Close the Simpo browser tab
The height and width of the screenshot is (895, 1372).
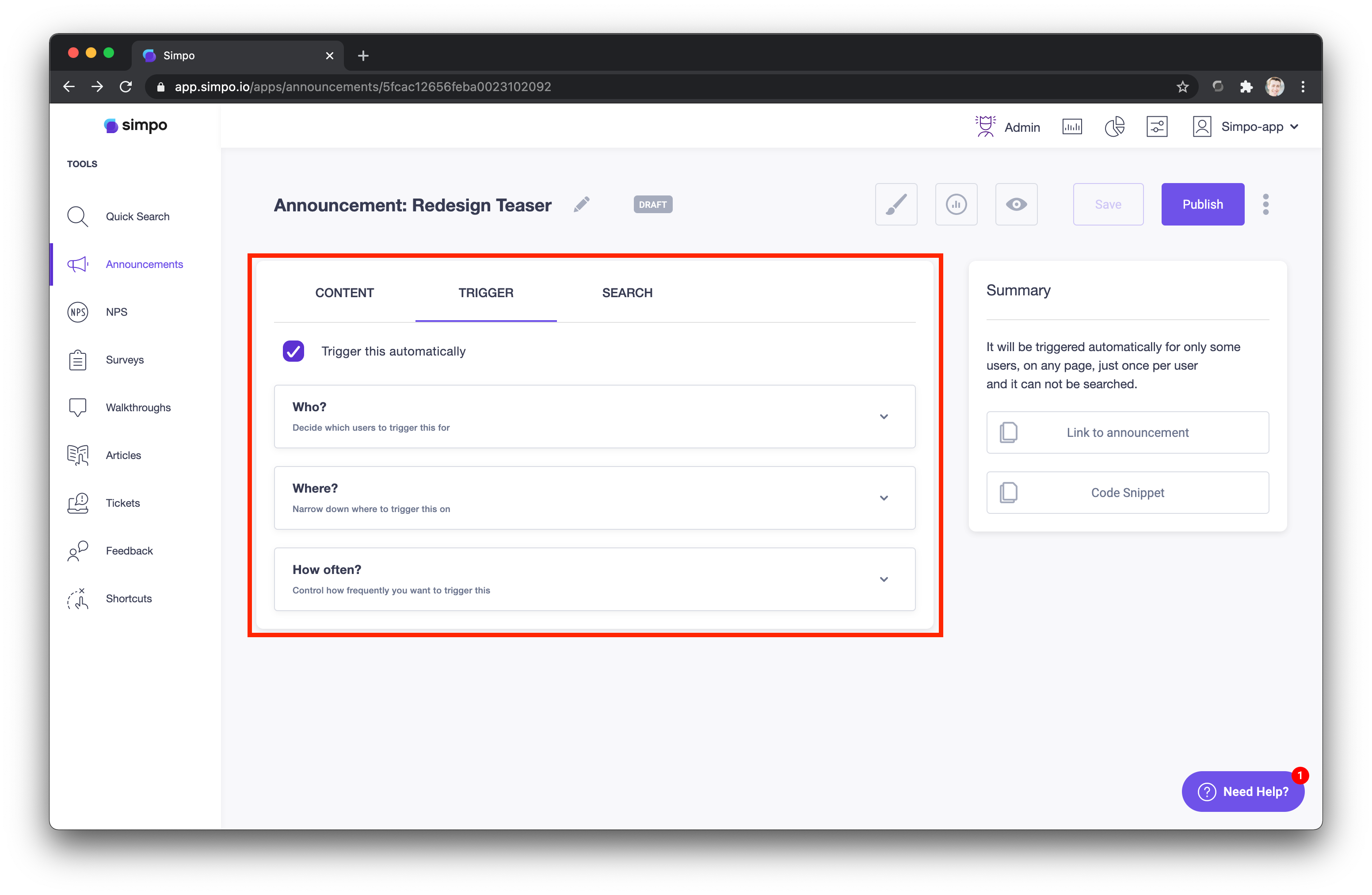click(x=329, y=56)
